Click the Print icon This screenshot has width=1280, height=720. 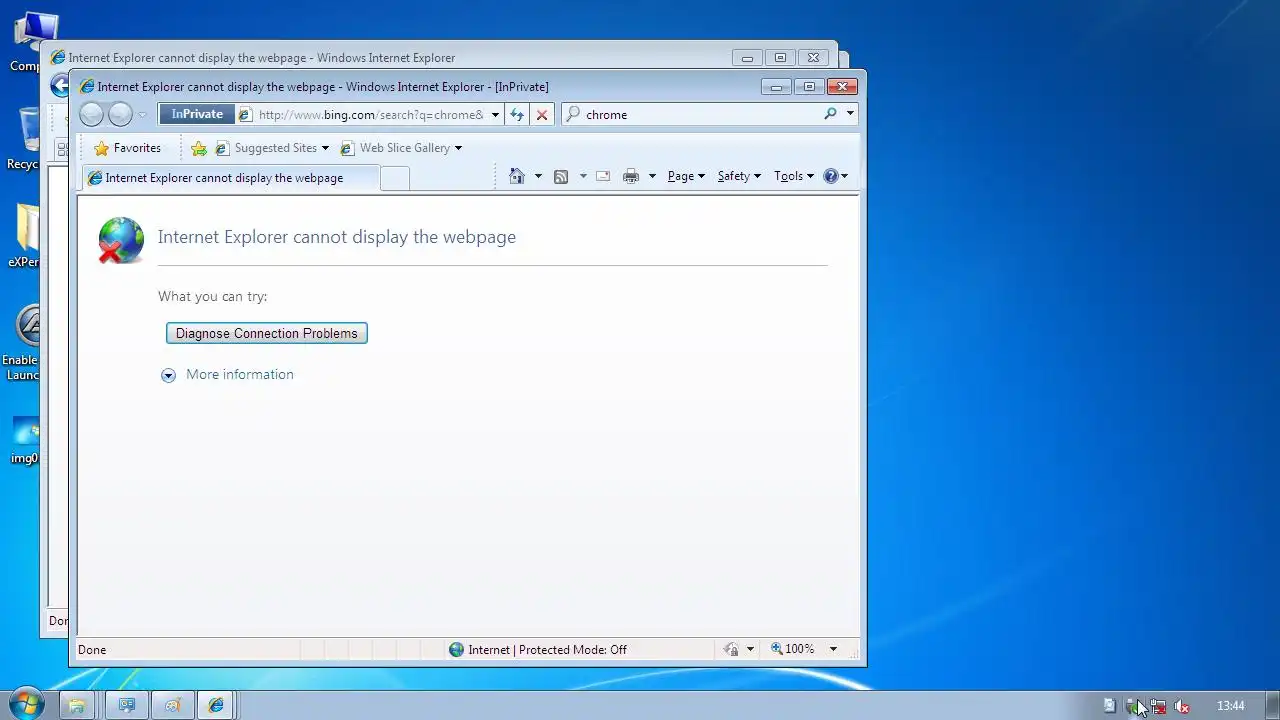click(631, 176)
